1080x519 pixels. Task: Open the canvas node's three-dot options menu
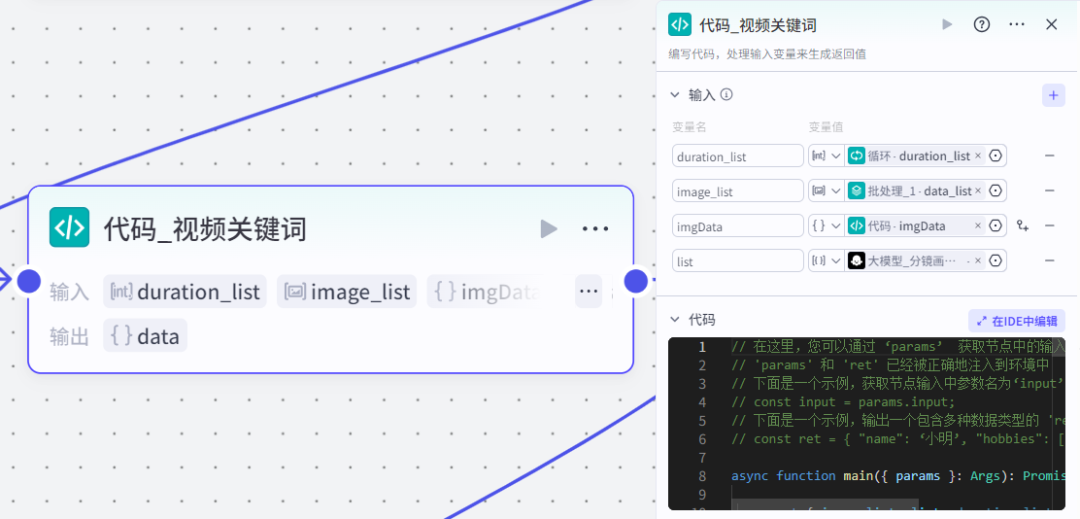coord(595,229)
